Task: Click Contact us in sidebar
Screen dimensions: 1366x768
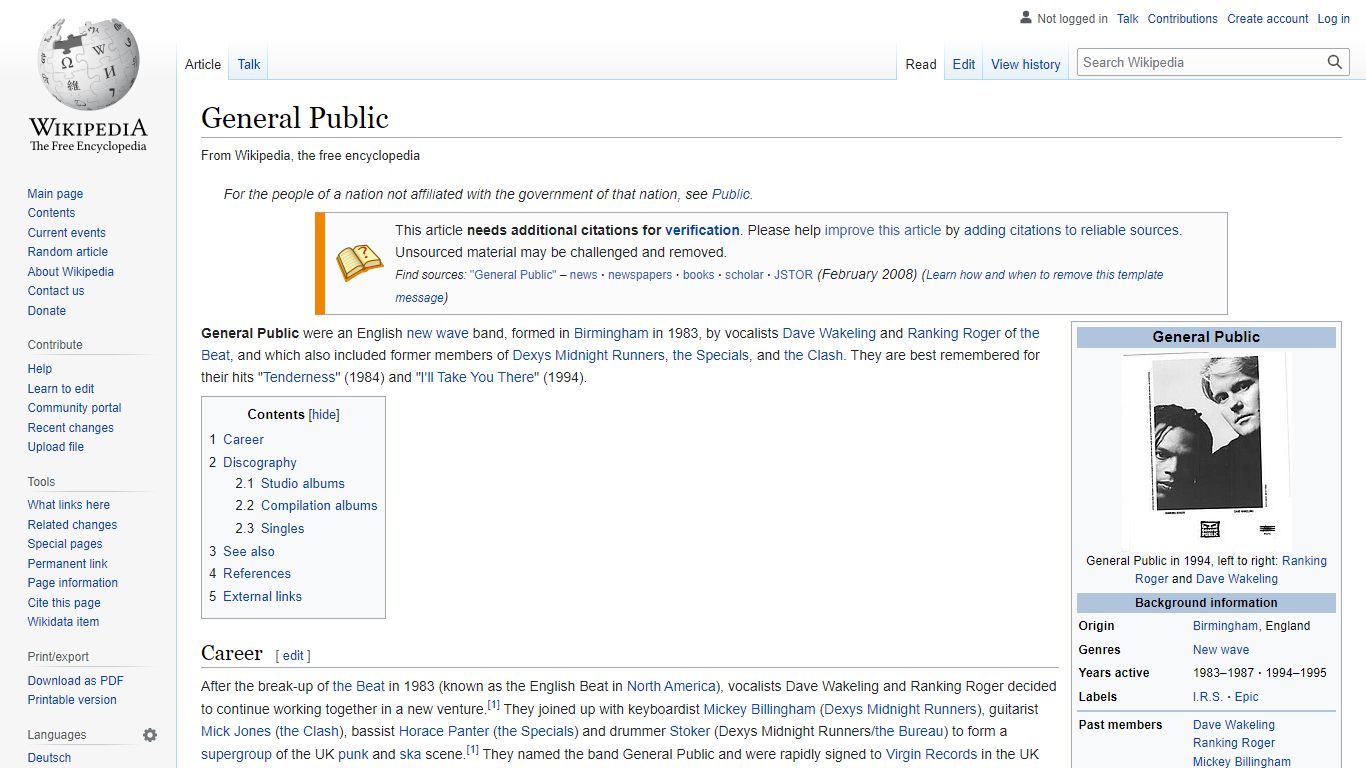Action: [56, 291]
